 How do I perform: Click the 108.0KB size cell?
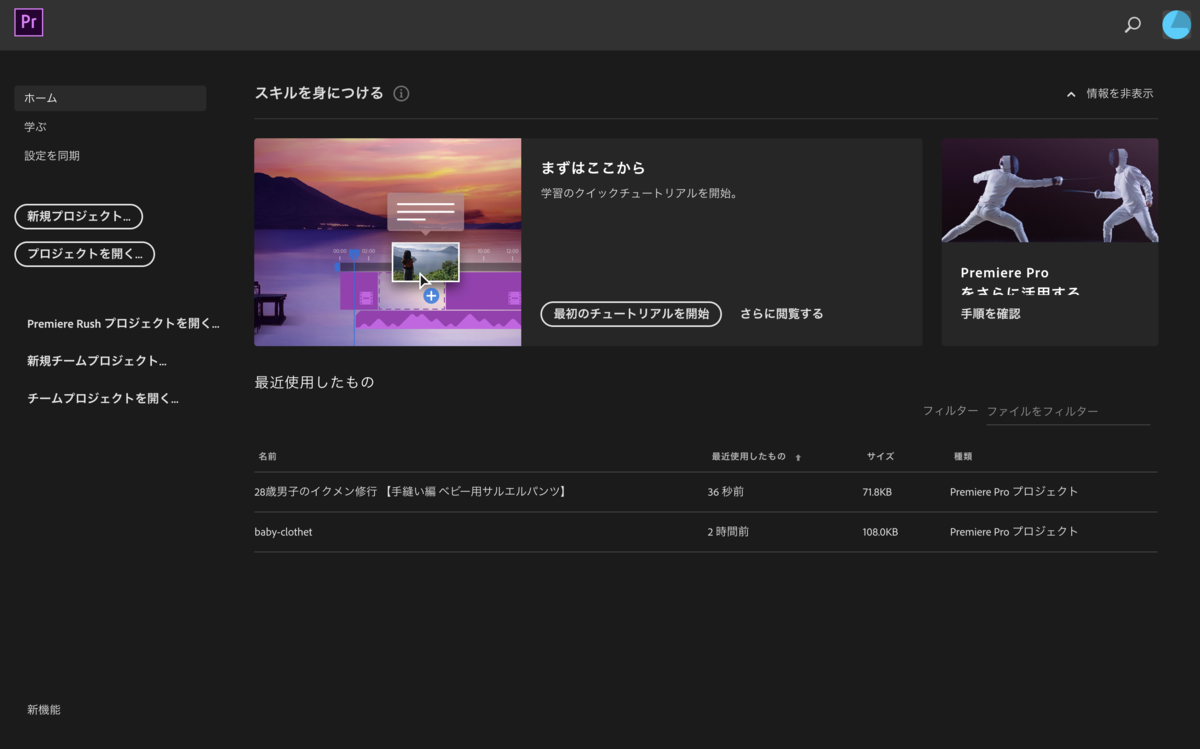click(880, 532)
